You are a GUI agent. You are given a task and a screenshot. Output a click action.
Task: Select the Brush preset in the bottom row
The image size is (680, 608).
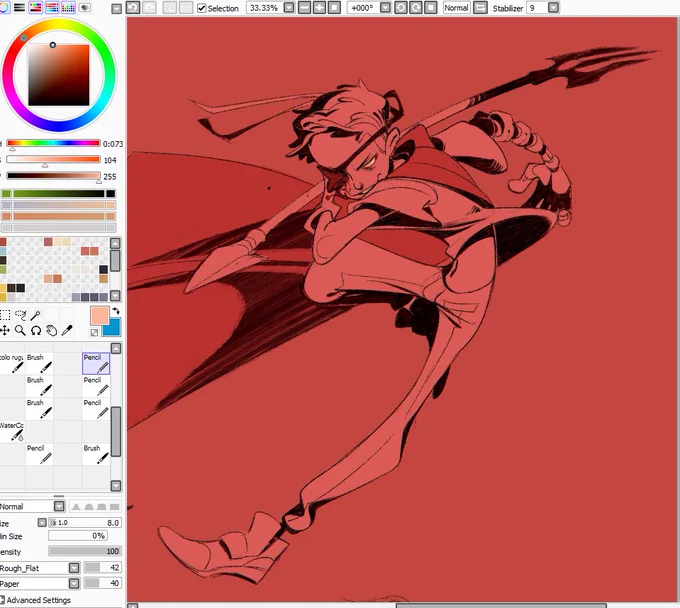point(96,454)
